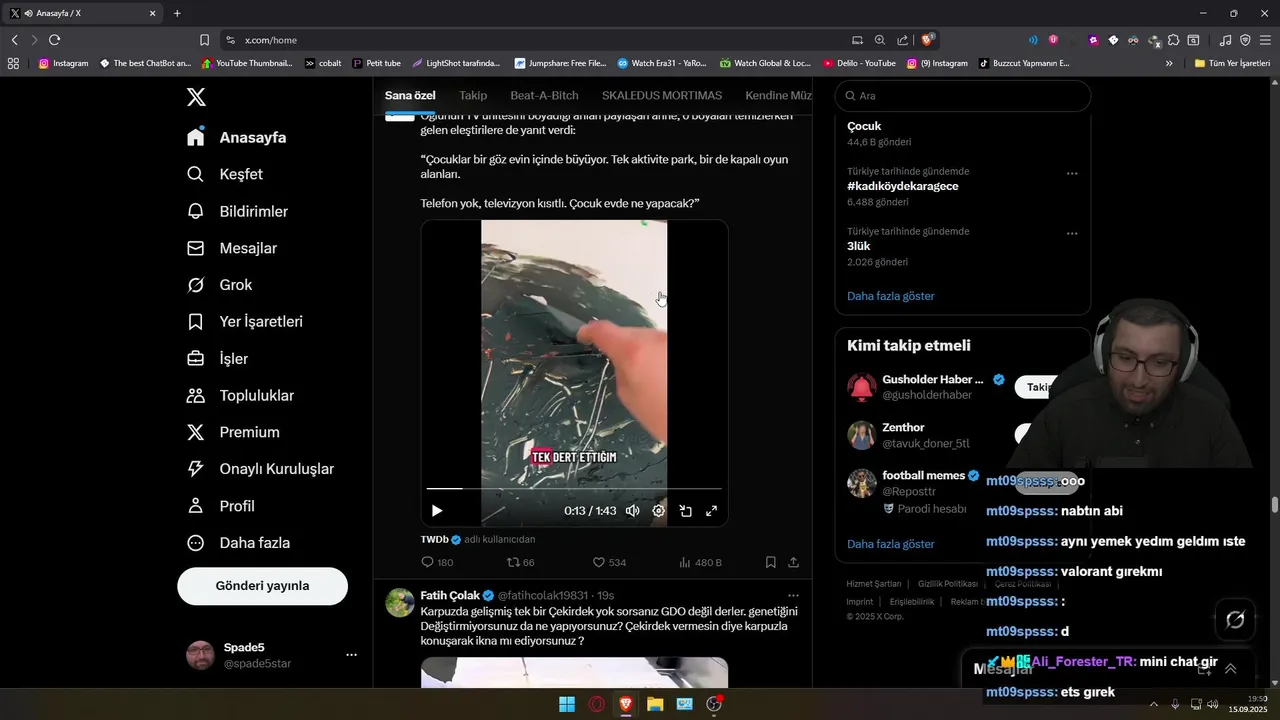
Task: Click the video progress bar
Action: click(x=574, y=489)
